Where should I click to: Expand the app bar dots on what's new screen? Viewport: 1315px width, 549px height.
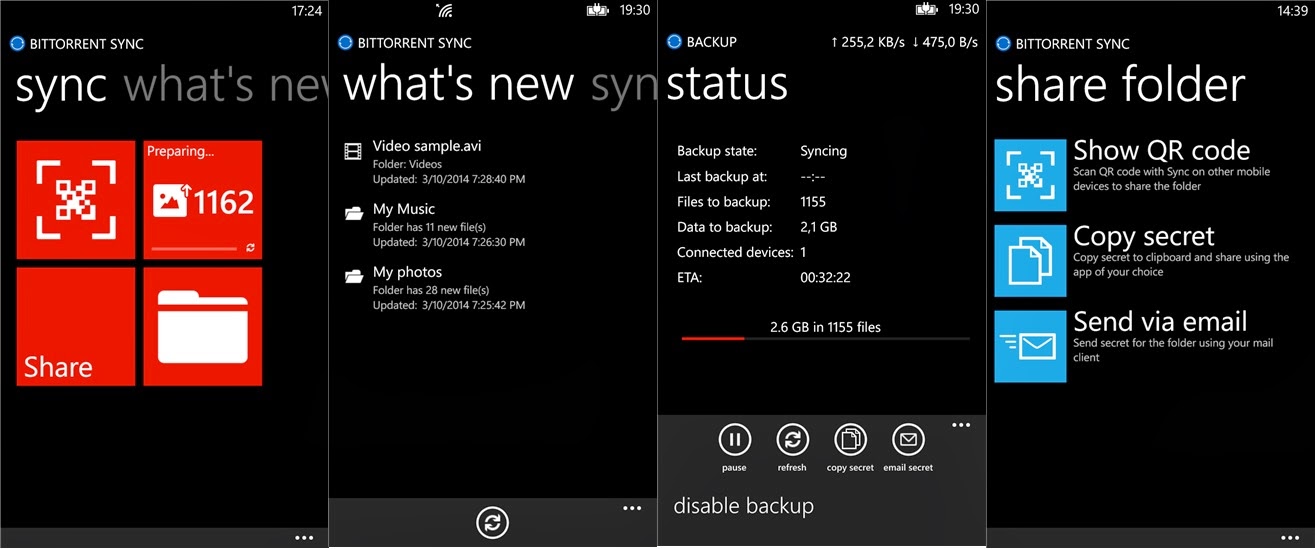tap(632, 508)
